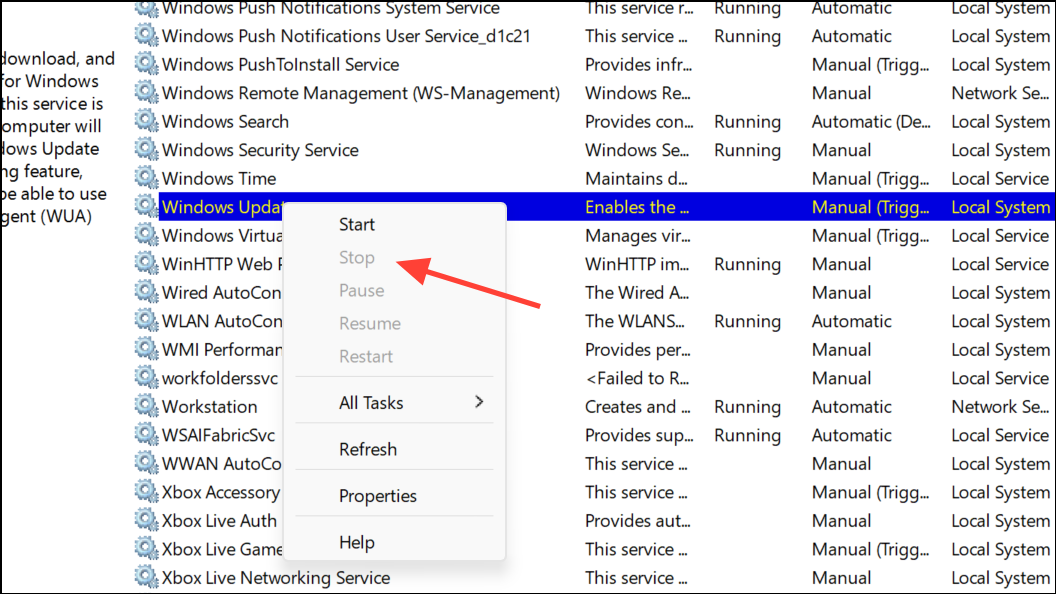Click the gear icon for WMI Performance row

click(x=146, y=349)
